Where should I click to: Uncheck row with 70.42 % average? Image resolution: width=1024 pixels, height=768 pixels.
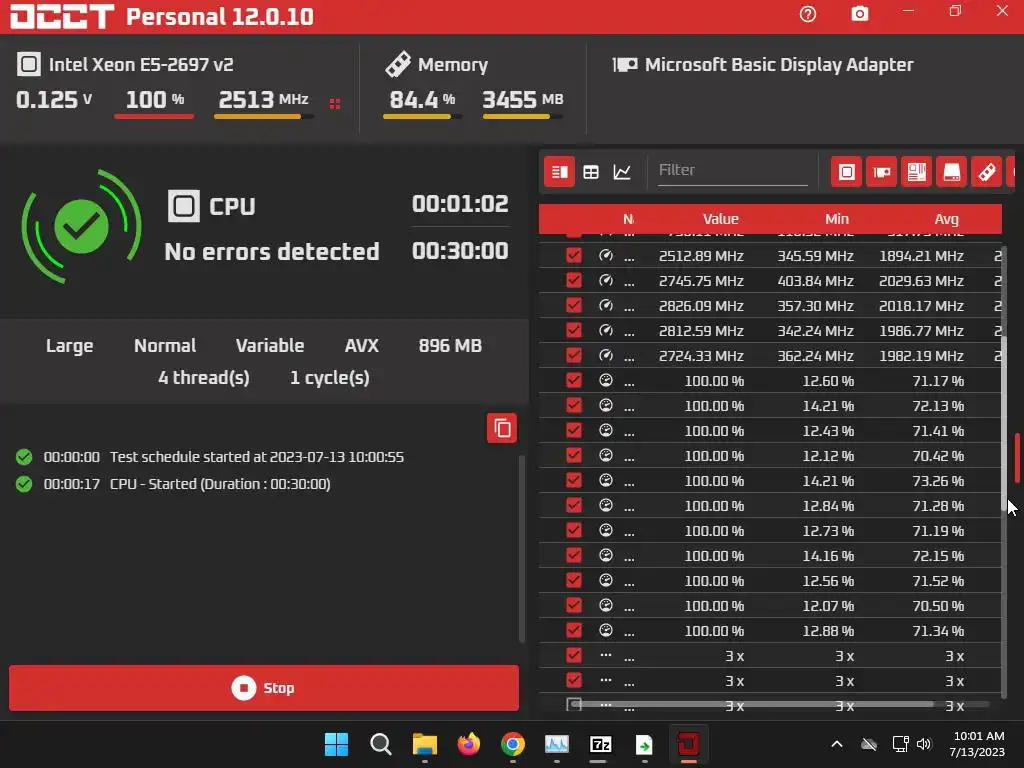[573, 455]
